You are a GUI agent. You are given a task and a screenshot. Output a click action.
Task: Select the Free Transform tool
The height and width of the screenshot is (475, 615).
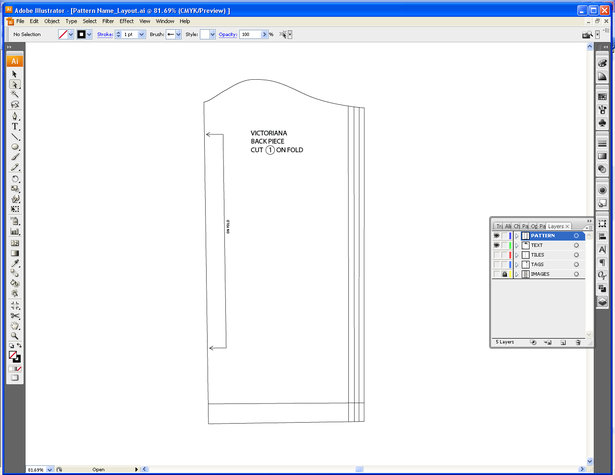[x=15, y=209]
